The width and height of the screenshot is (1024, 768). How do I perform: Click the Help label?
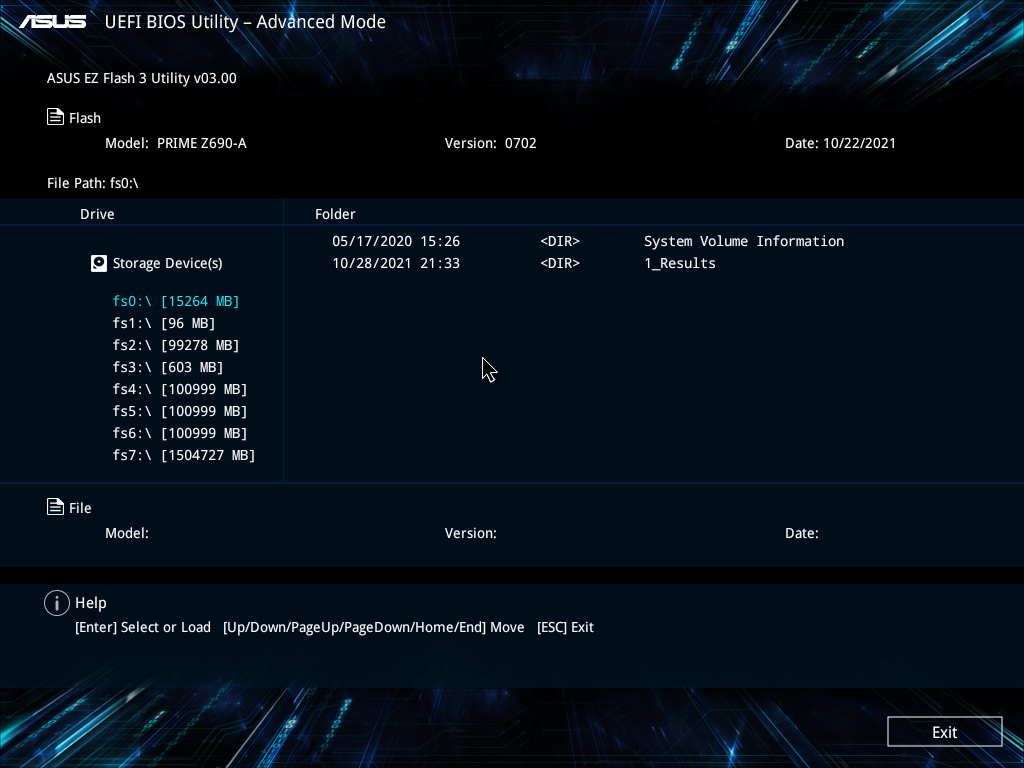click(x=91, y=603)
